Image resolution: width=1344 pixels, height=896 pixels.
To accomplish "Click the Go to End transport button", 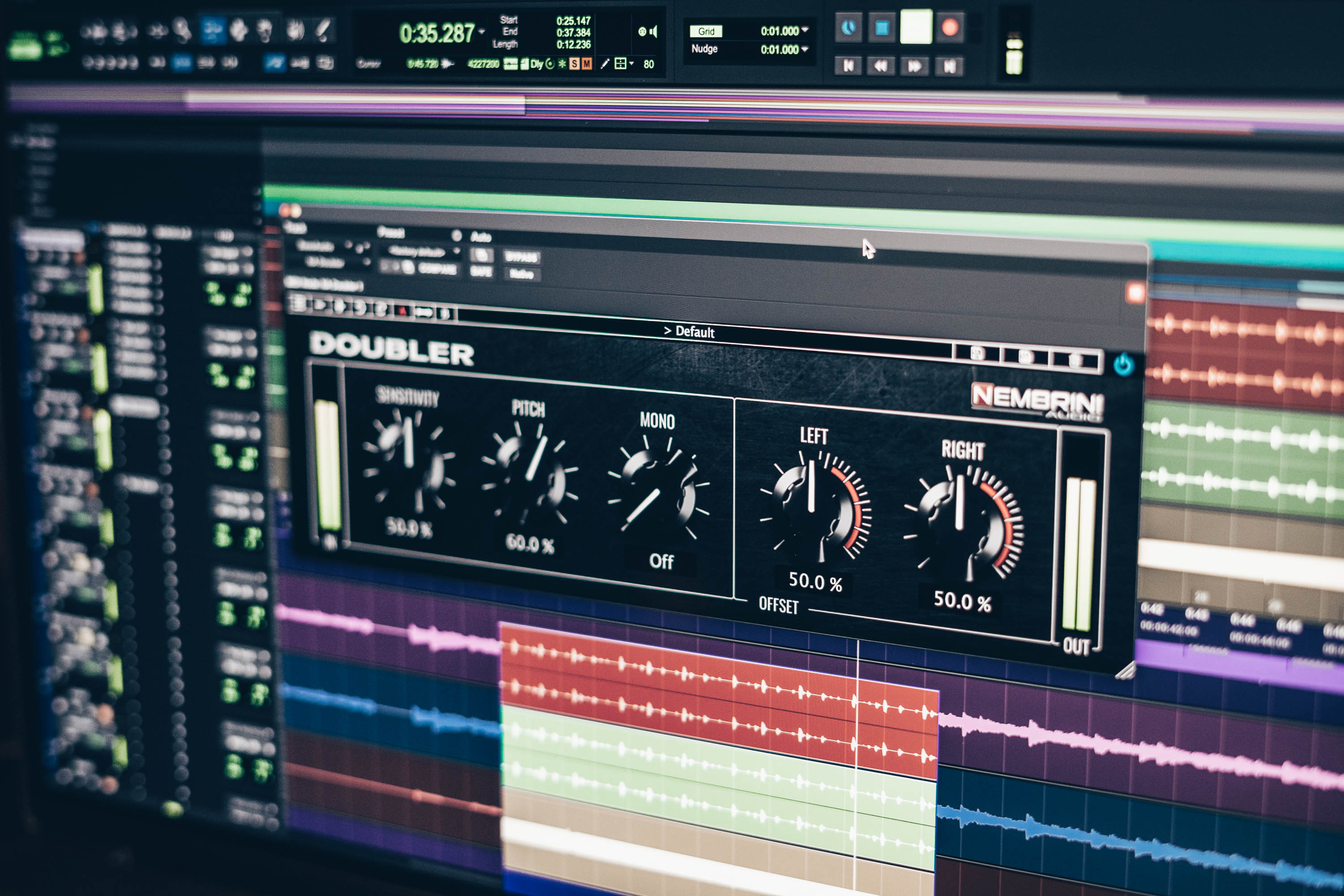I will pos(949,66).
